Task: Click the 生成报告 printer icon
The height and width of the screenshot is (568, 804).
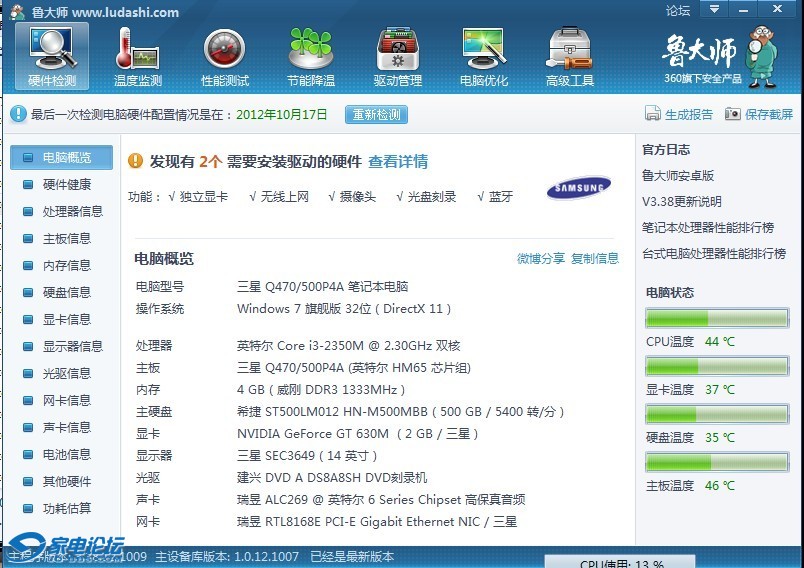Action: (652, 114)
